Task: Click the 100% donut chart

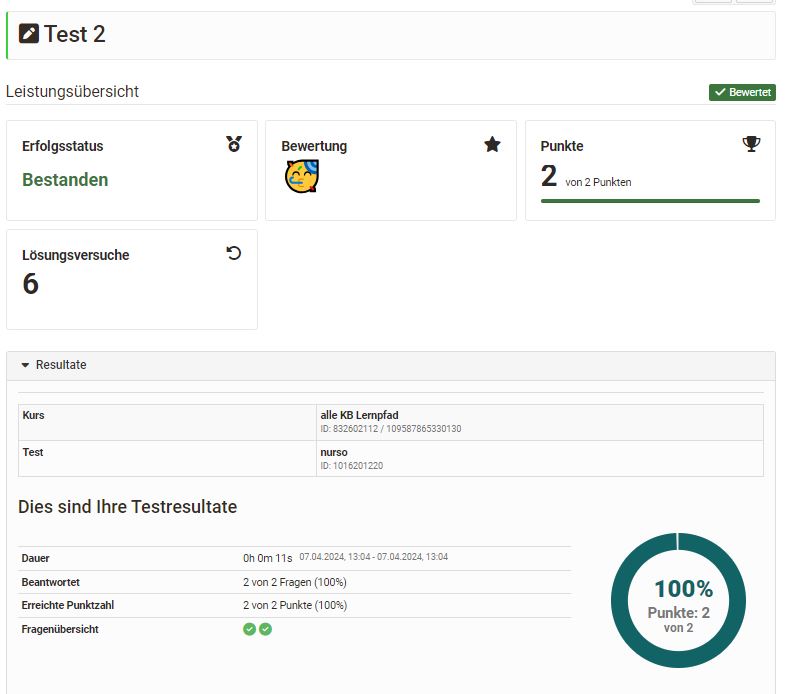Action: point(678,600)
